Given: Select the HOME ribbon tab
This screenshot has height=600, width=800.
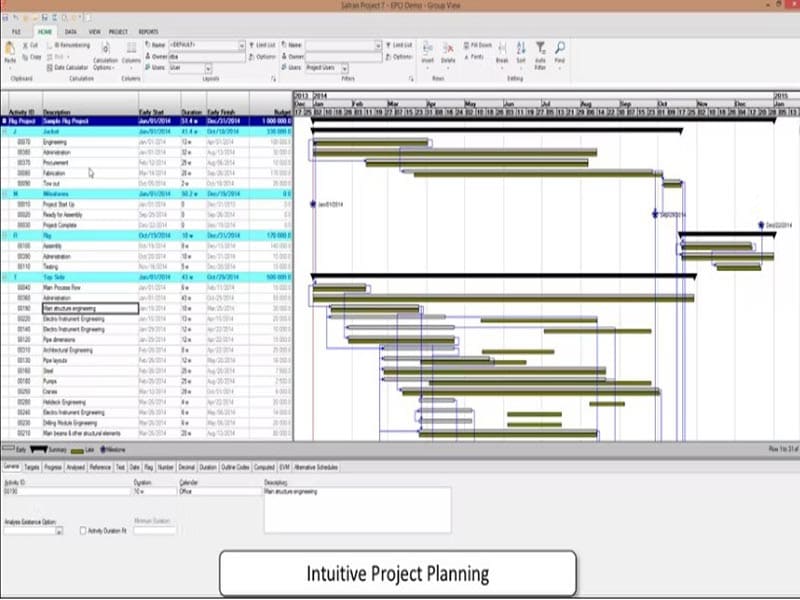Looking at the screenshot, I should tap(45, 32).
